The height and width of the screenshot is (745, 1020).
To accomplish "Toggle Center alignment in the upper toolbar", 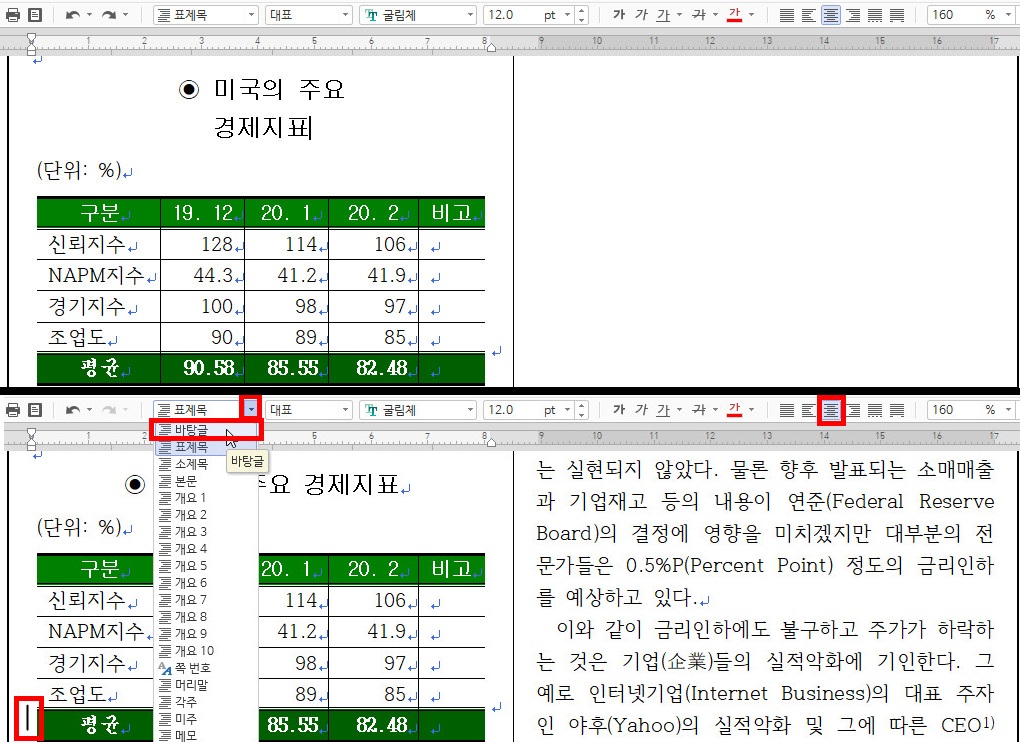I will pos(831,14).
